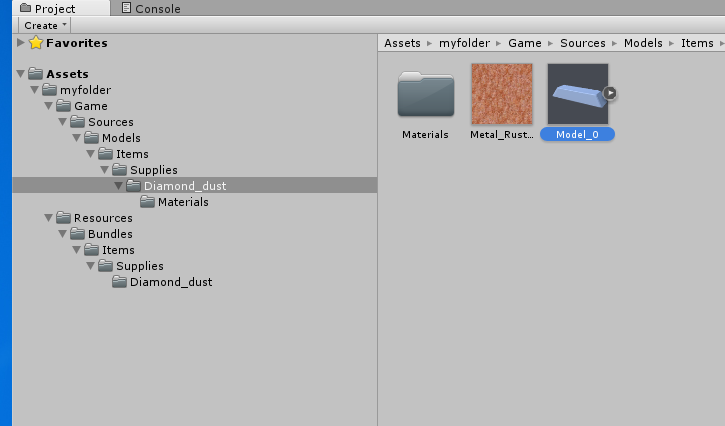Collapse the myfolder tree node arrow
Image resolution: width=725 pixels, height=426 pixels.
point(34,90)
